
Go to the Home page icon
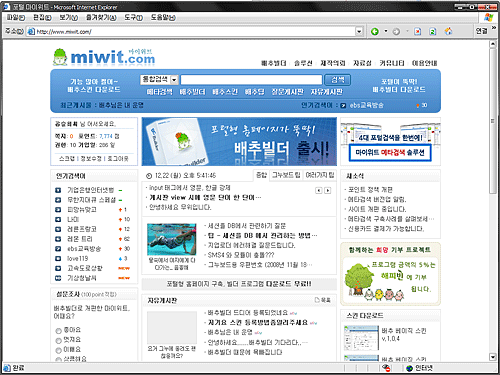(448, 31)
